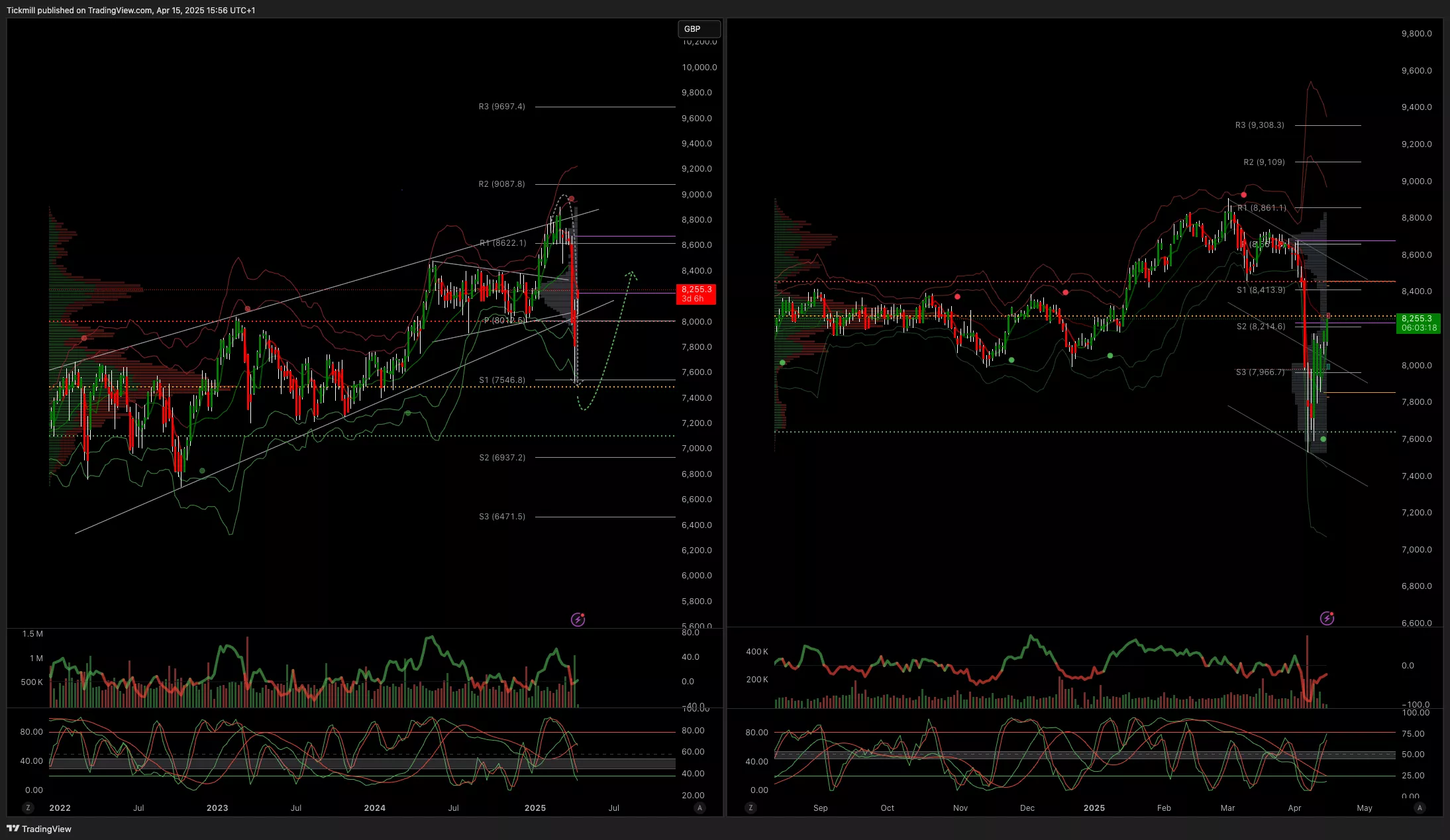This screenshot has width=1450, height=840.
Task: Click the Tickmill published header text
Action: click(131, 10)
